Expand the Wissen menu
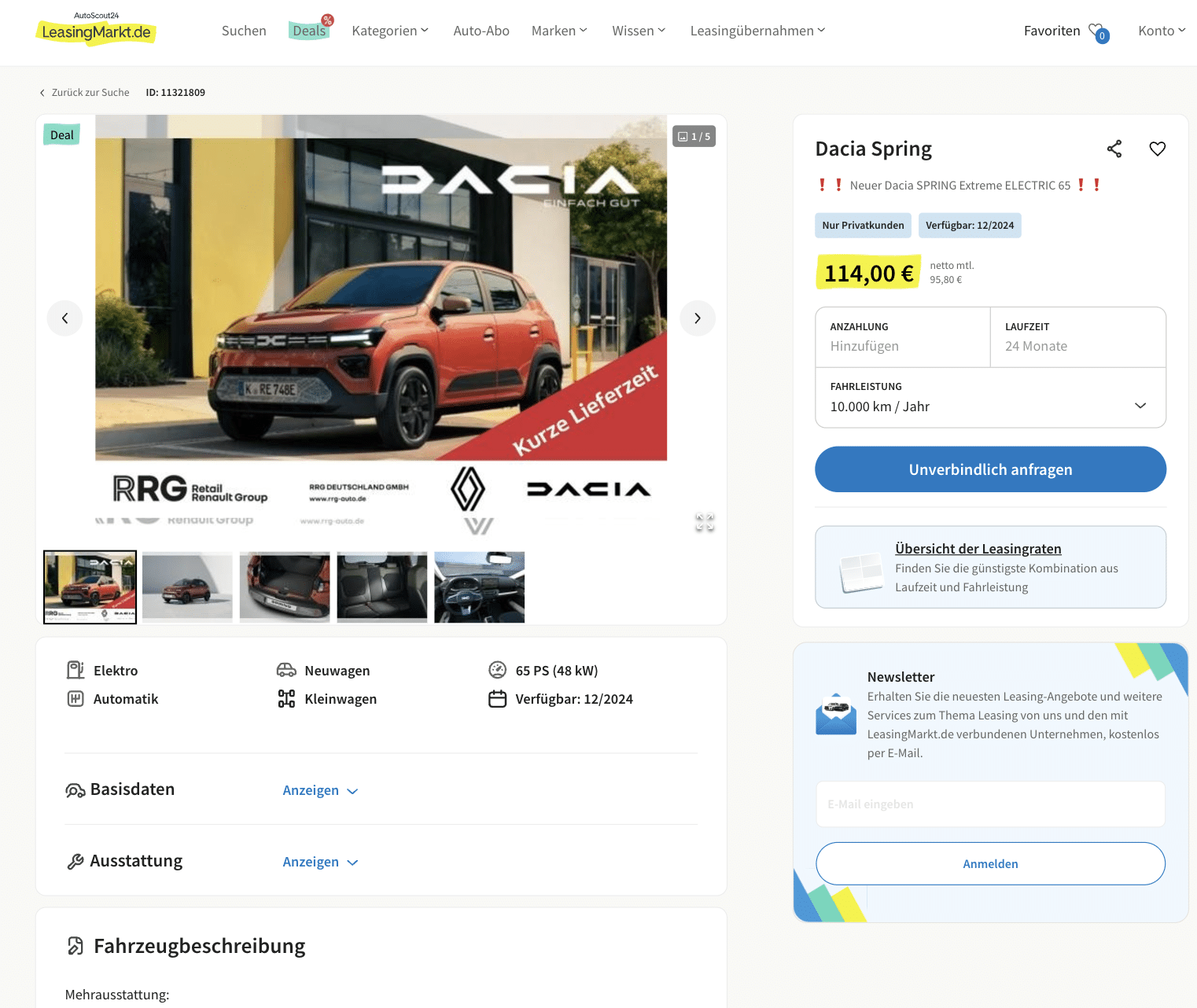The width and height of the screenshot is (1197, 1008). 639,31
